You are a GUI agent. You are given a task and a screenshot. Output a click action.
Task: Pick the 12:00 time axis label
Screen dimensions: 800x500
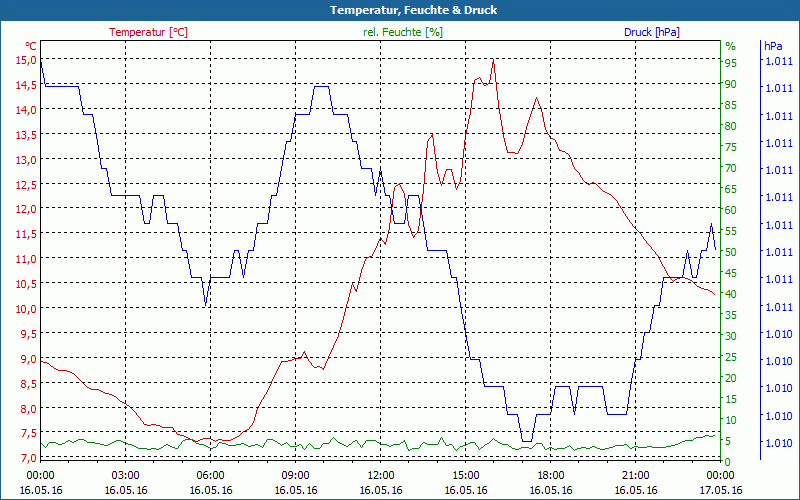380,475
